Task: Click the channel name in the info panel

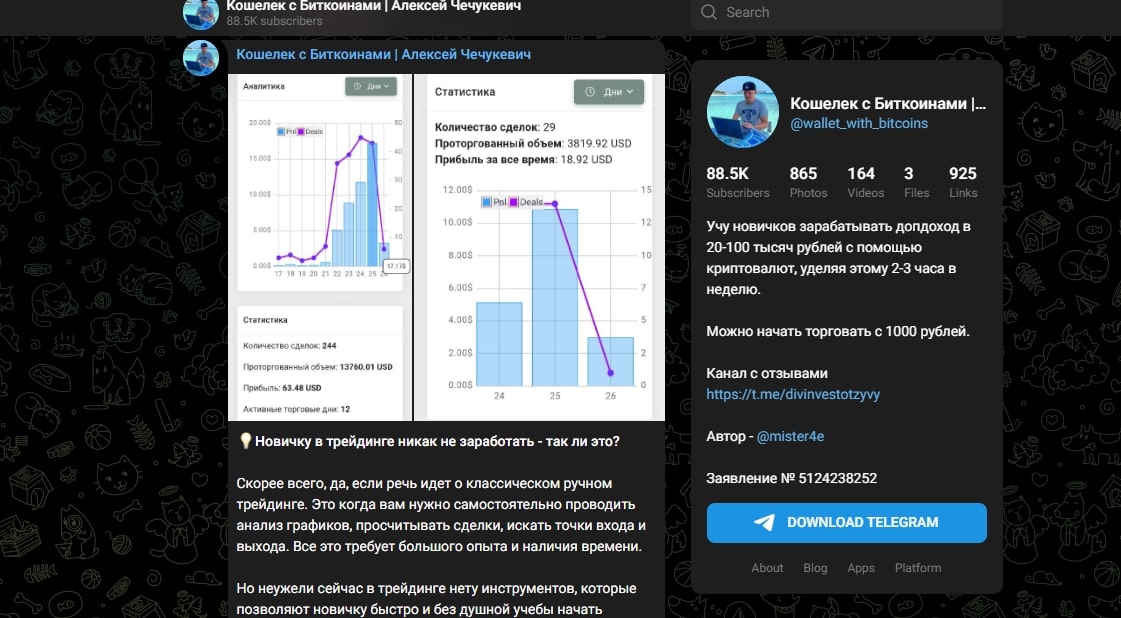Action: pyautogui.click(x=888, y=104)
